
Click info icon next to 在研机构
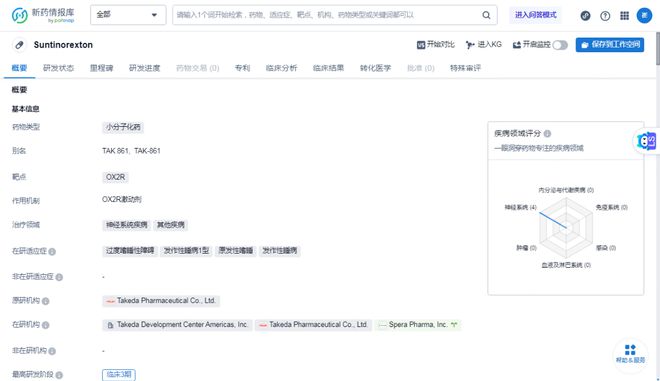pyautogui.click(x=45, y=325)
